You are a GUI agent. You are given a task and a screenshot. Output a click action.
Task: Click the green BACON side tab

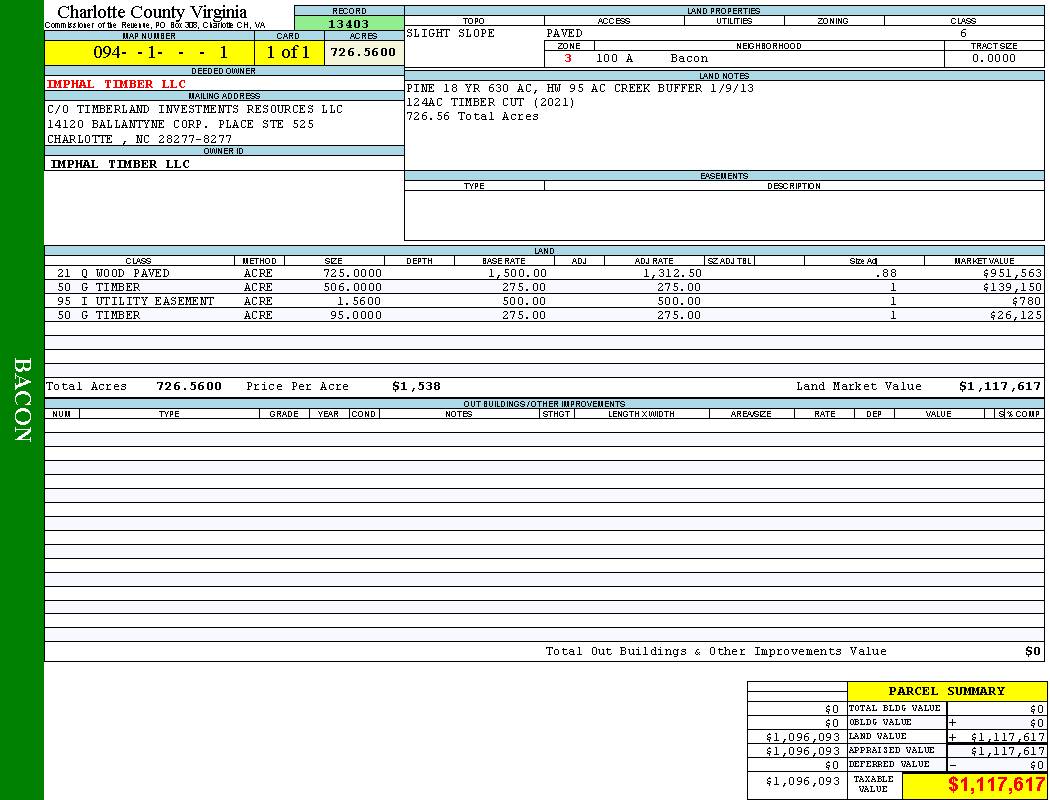click(x=22, y=400)
